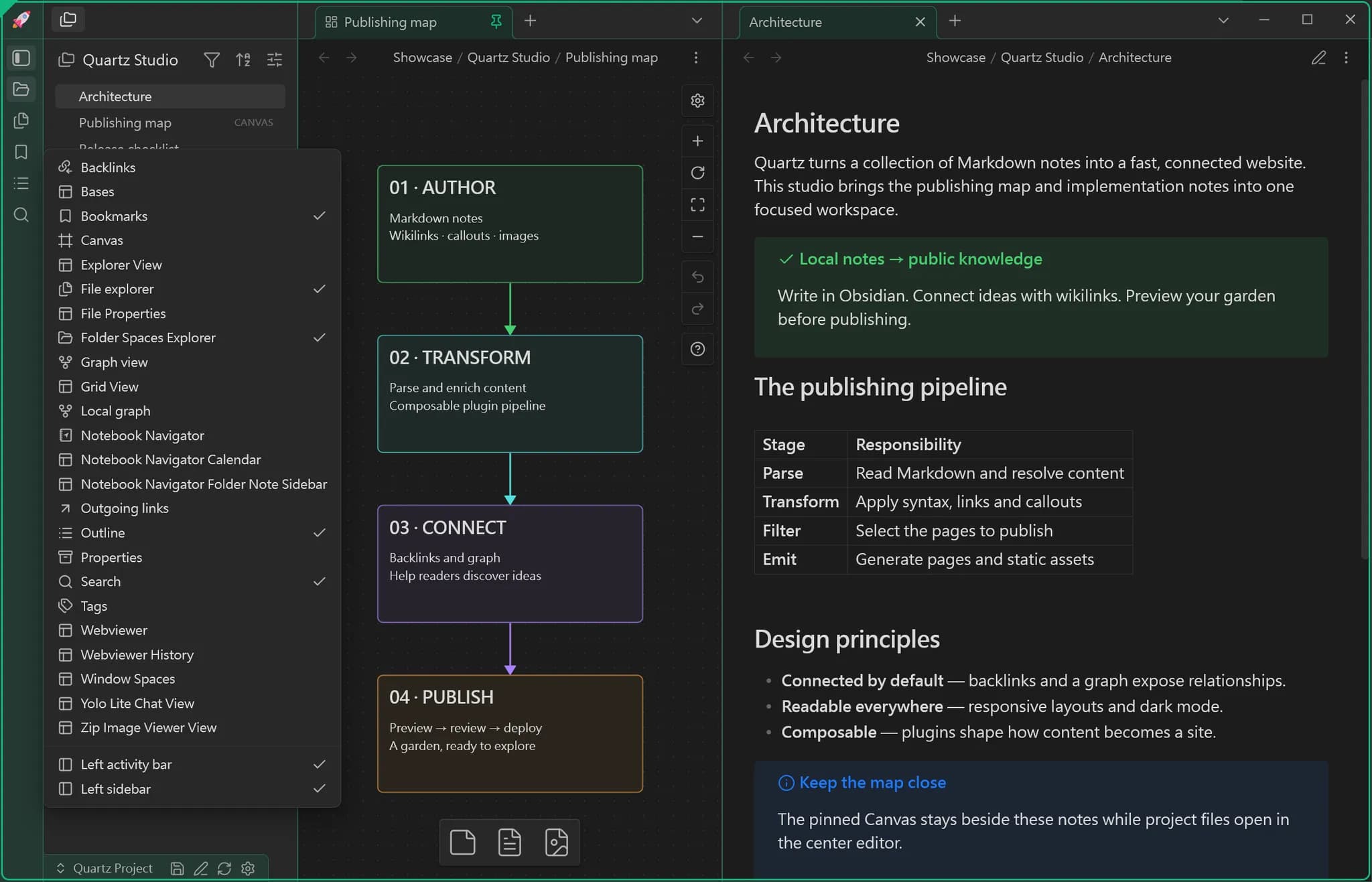Viewport: 1372px width, 882px height.
Task: Redo canvas action
Action: [x=697, y=308]
